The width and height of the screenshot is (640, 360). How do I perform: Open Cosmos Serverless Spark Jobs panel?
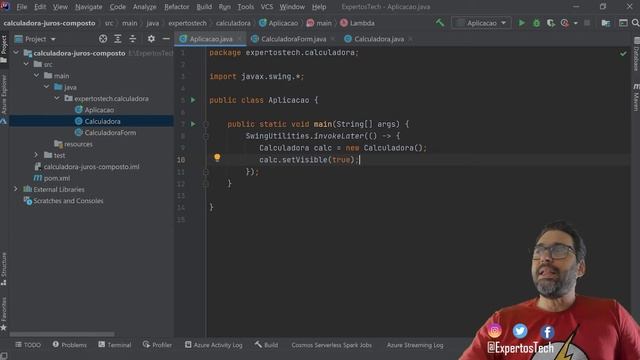tap(331, 345)
